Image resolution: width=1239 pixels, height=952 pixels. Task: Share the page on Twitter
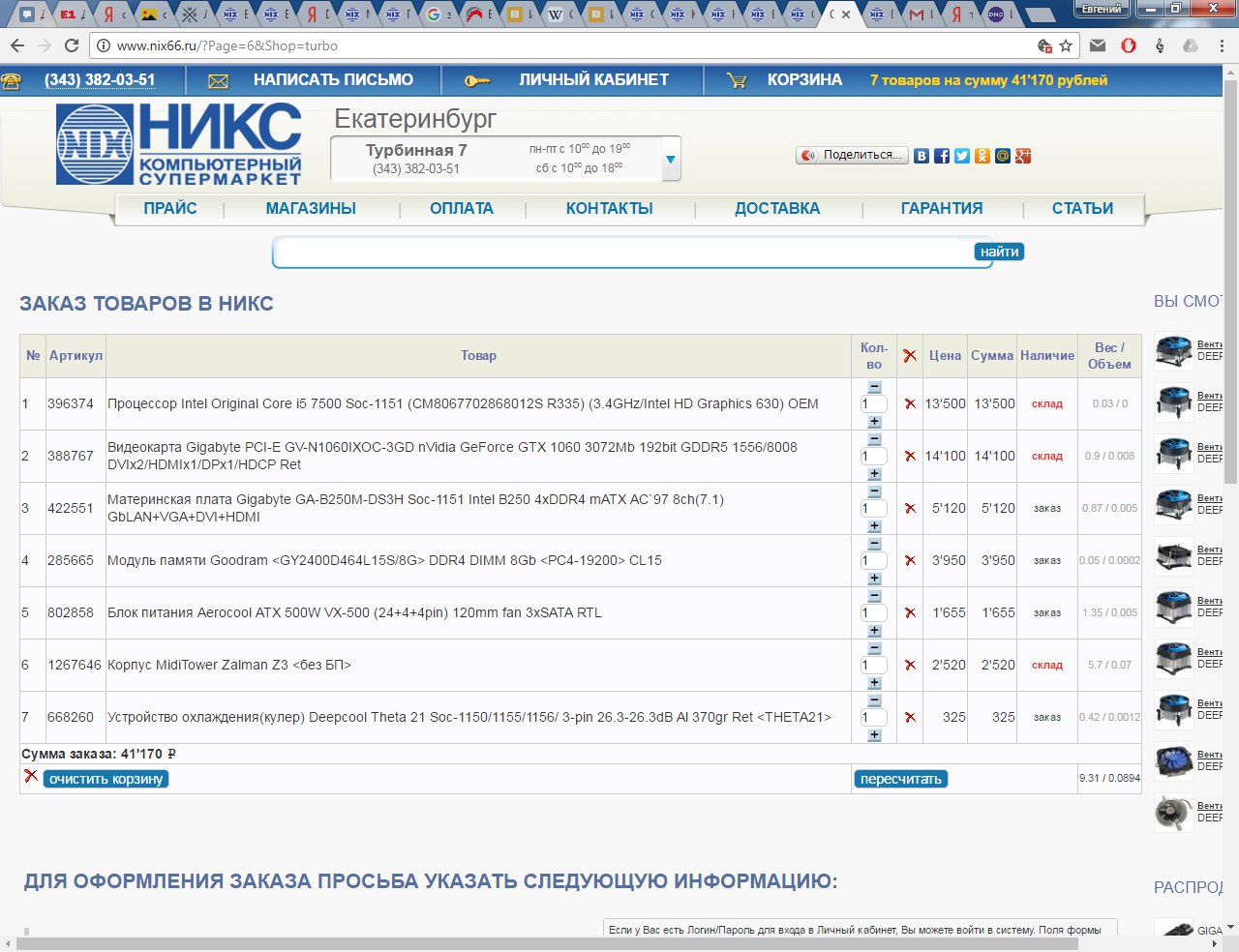tap(962, 156)
